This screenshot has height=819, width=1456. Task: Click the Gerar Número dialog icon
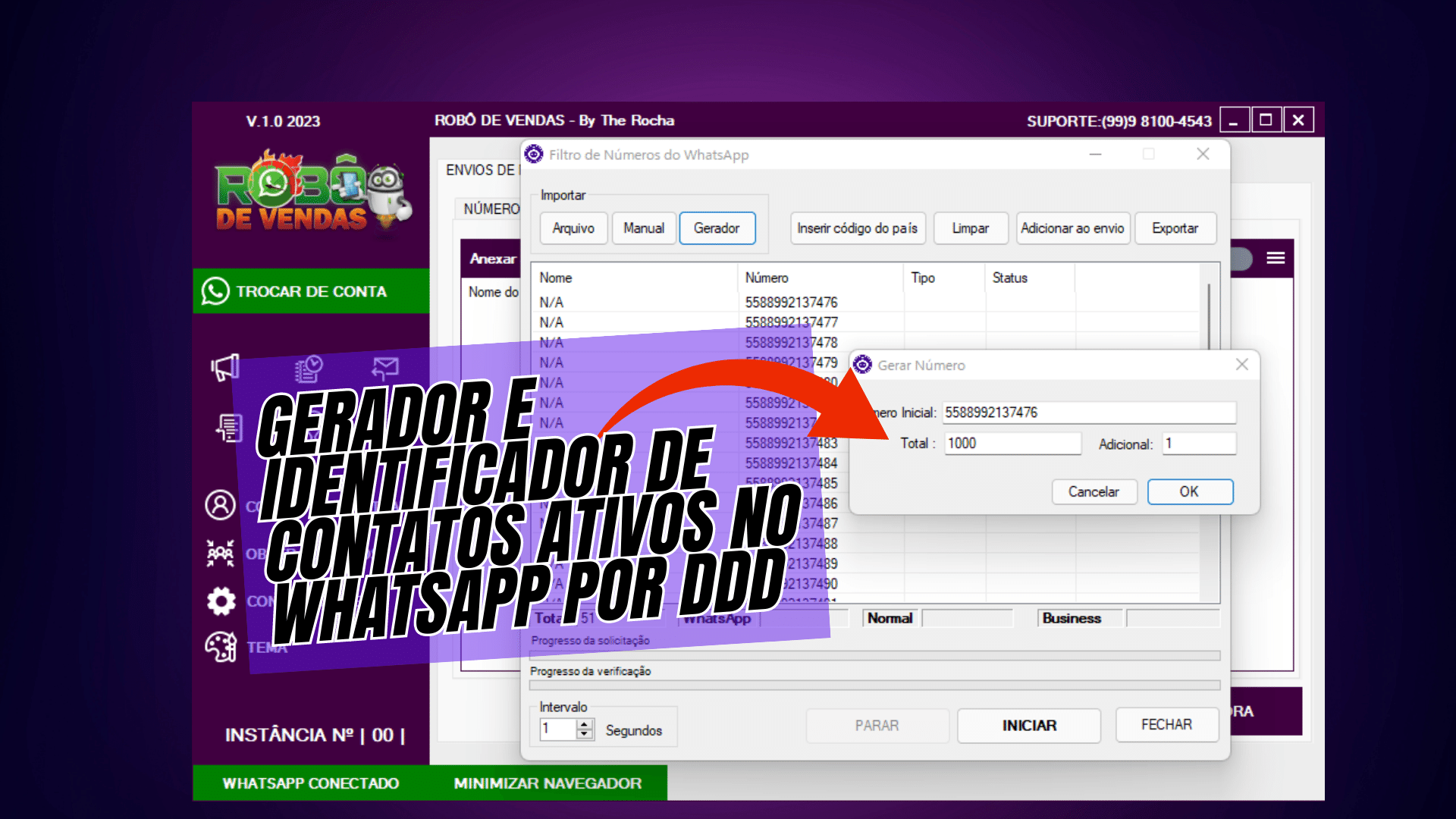(862, 365)
